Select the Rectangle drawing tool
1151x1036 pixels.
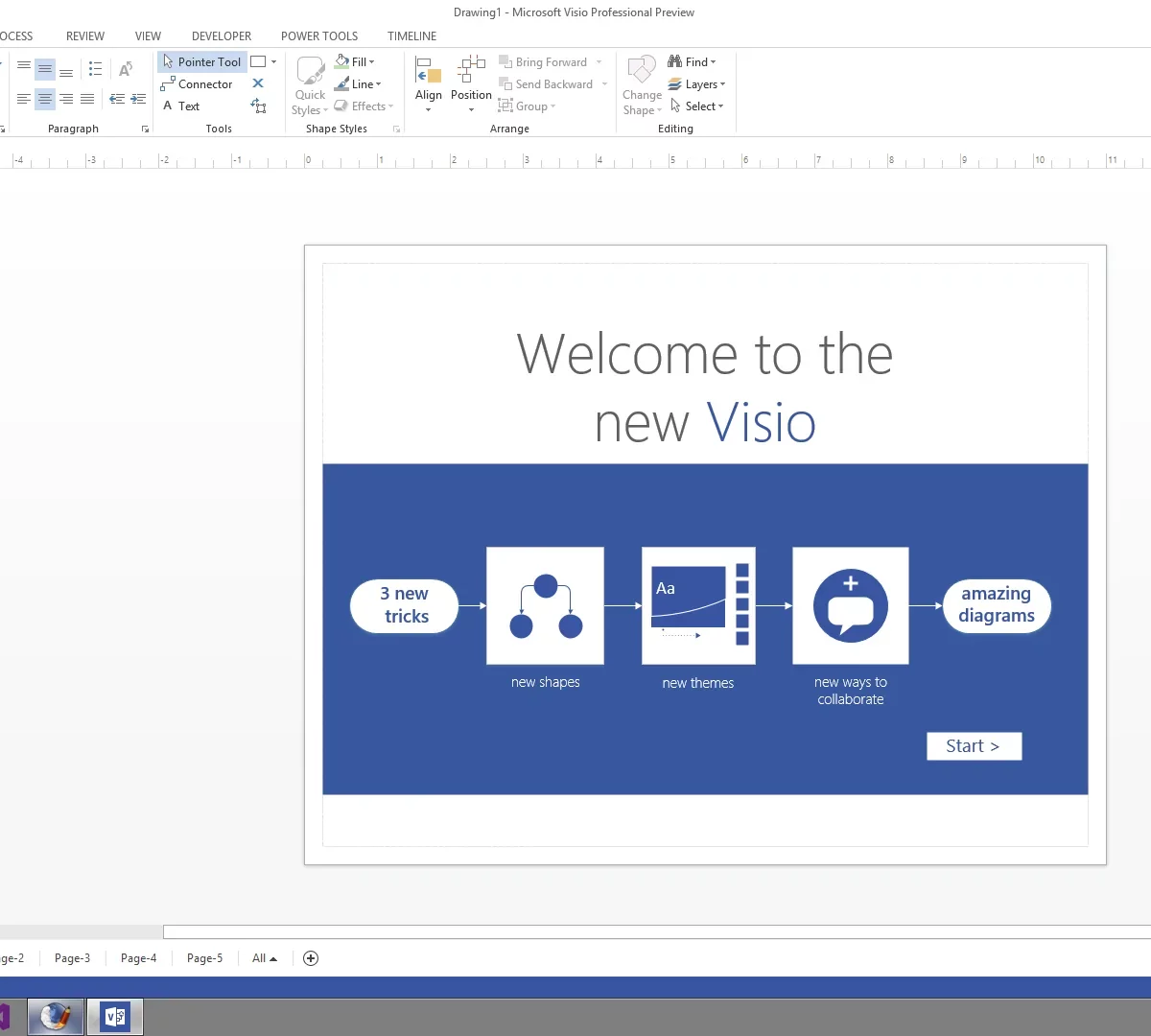(258, 62)
